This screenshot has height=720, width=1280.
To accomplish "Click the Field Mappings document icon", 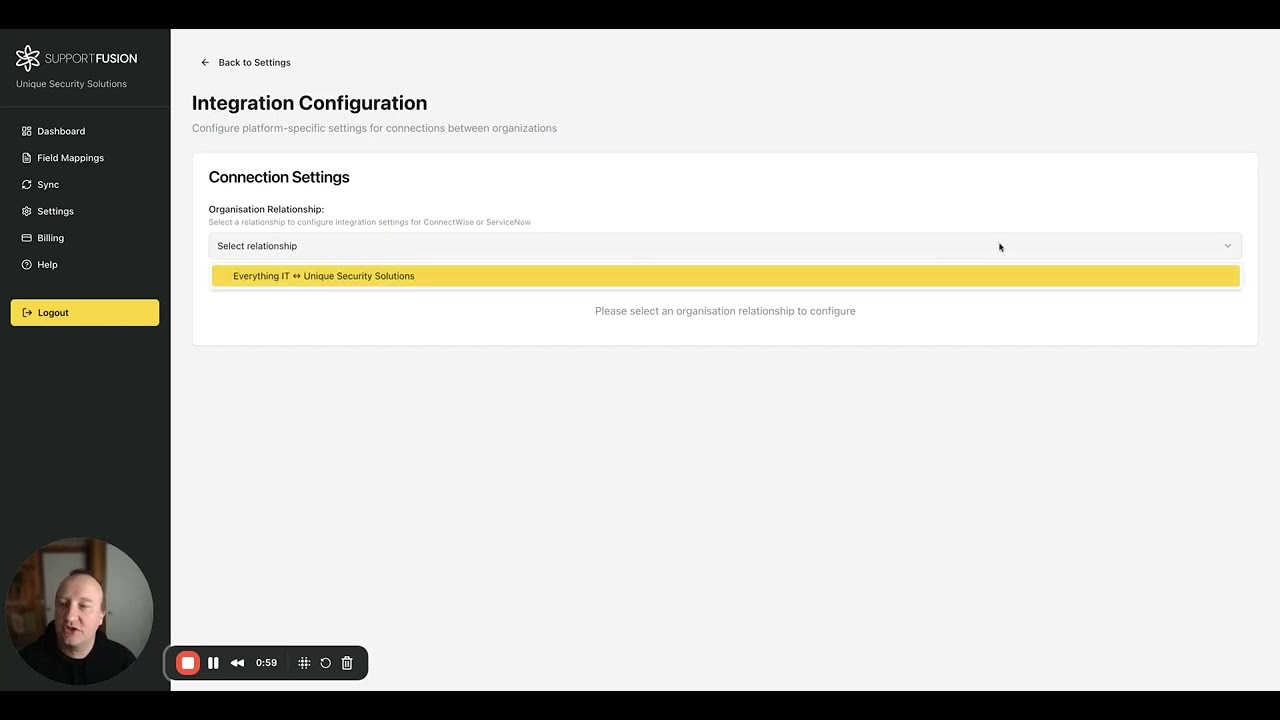I will point(27,158).
